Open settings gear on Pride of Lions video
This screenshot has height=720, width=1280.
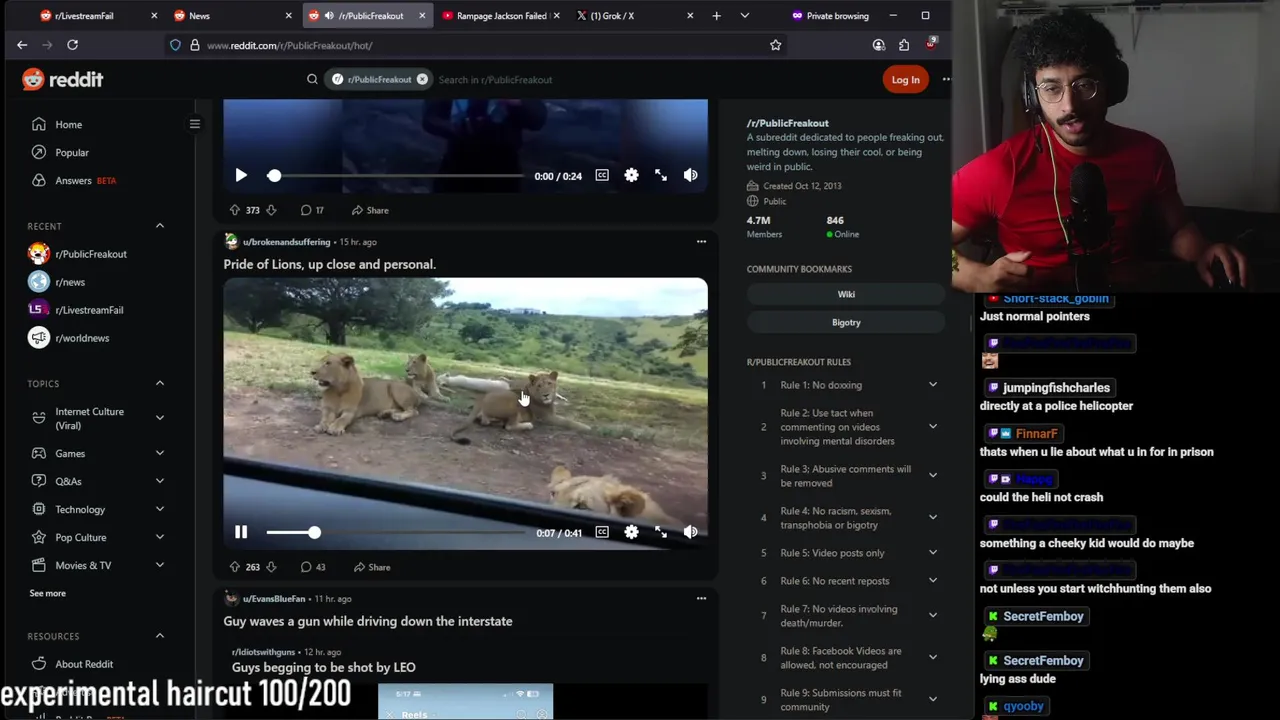(631, 532)
